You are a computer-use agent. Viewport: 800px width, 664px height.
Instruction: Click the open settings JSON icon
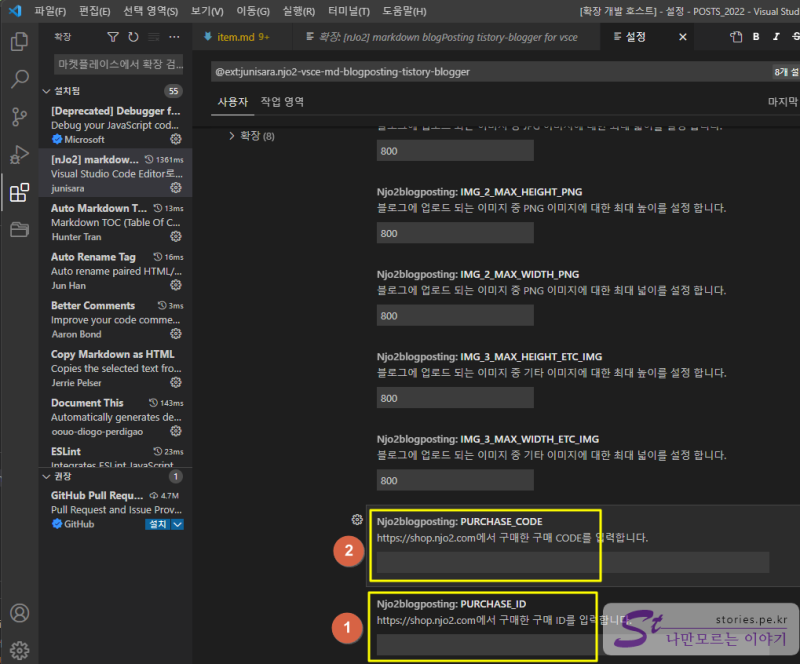736,37
